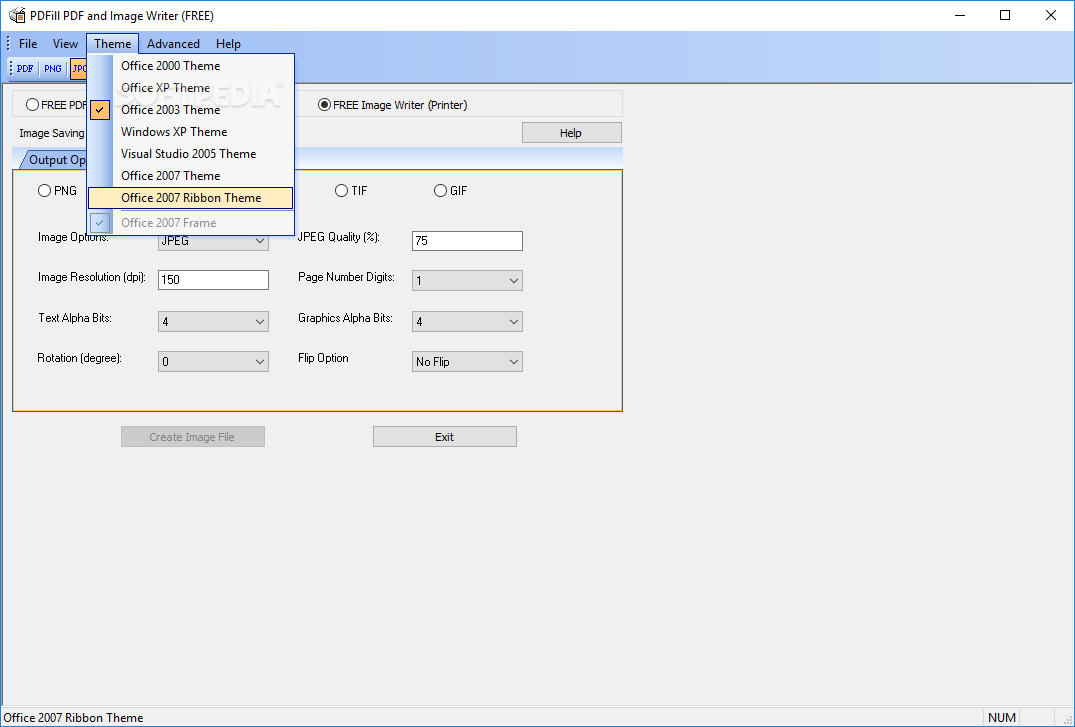Select Windows XP Theme

pyautogui.click(x=191, y=132)
